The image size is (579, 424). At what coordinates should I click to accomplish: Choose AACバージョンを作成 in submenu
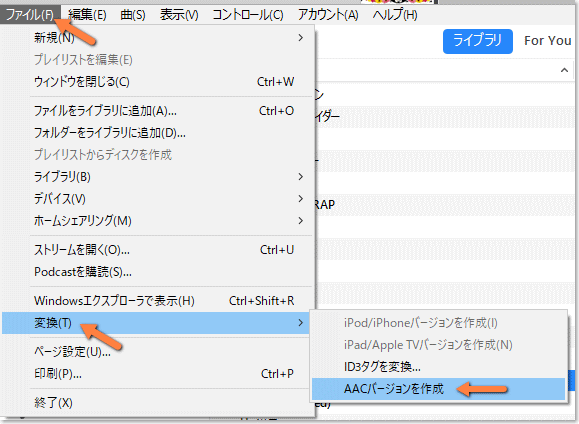click(439, 389)
